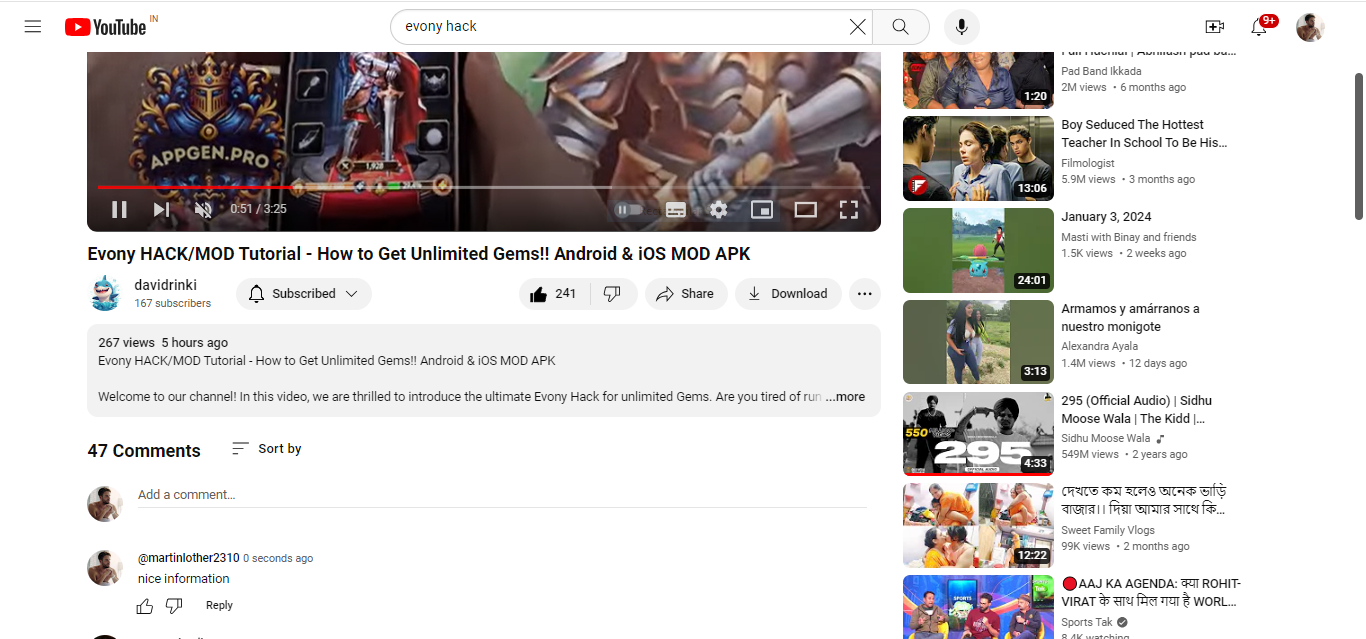Open Alexandra Ayala channel name

tap(1100, 346)
